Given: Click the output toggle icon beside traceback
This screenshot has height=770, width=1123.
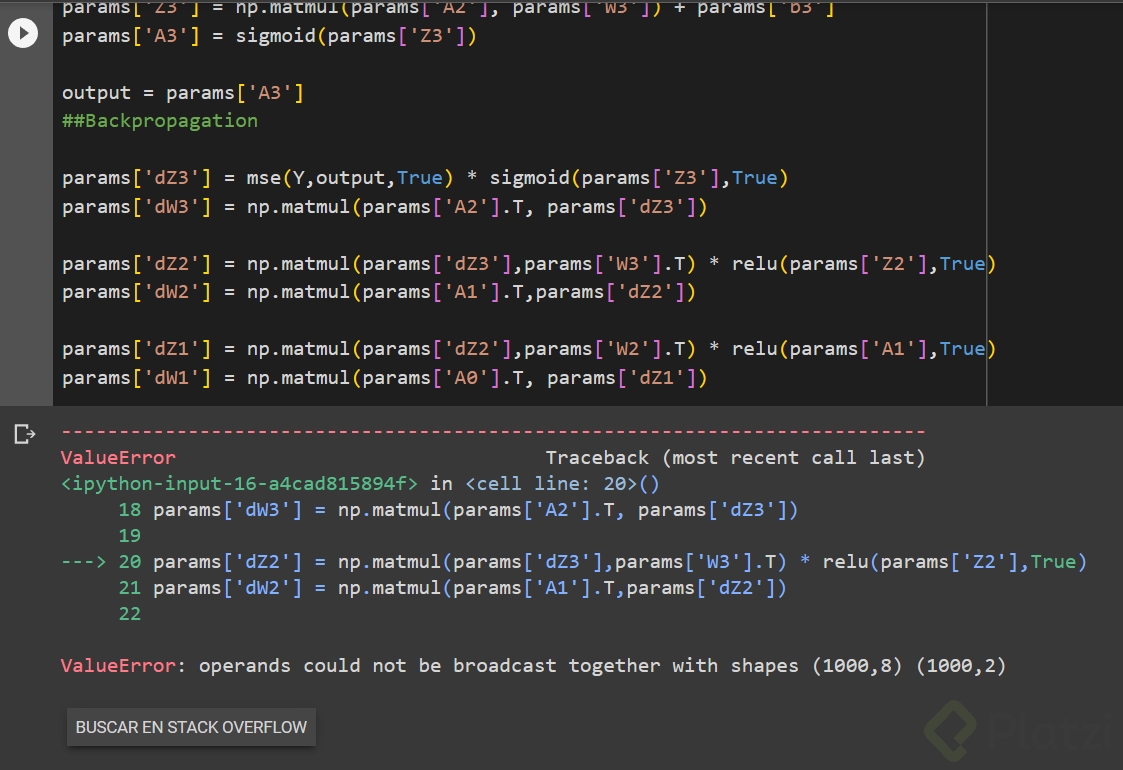Looking at the screenshot, I should point(24,434).
